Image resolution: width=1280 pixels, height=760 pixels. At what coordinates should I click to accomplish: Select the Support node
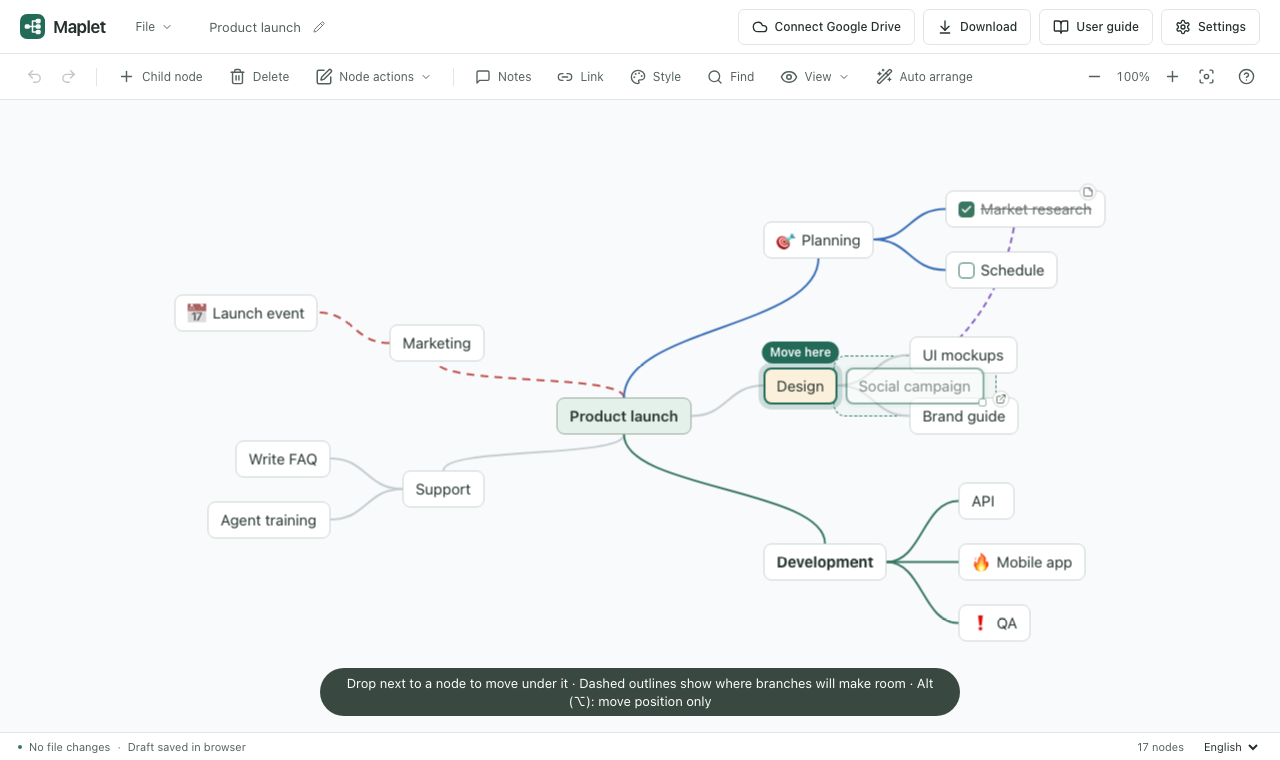coord(443,489)
